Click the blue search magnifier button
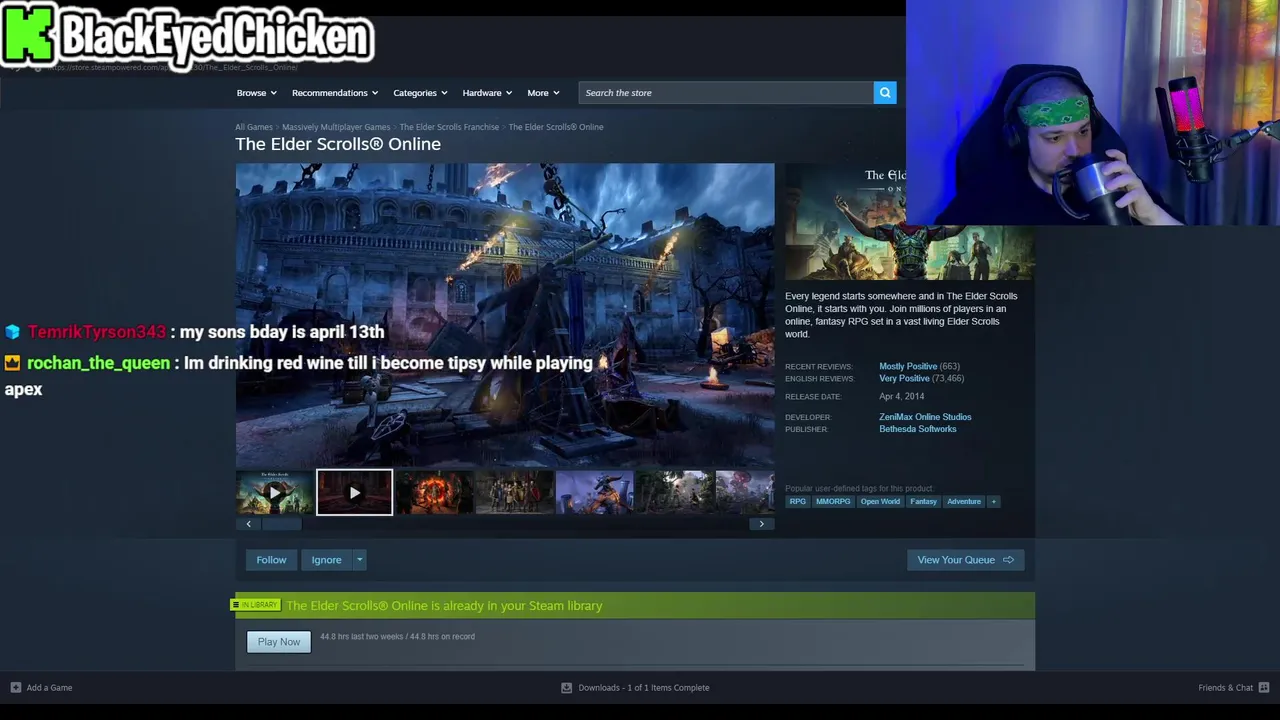The height and width of the screenshot is (720, 1280). coord(885,93)
